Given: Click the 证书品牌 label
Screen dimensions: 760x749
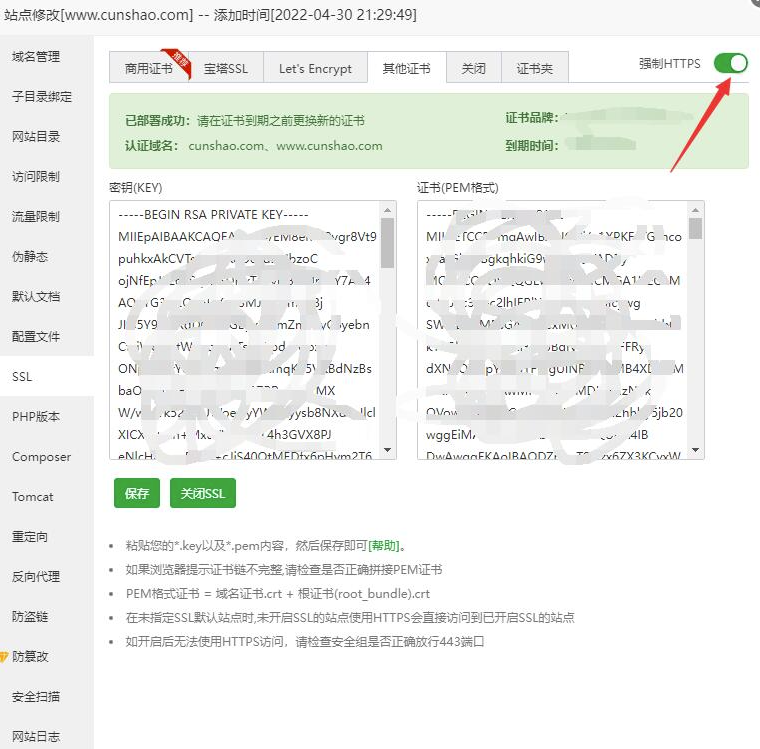Looking at the screenshot, I should (x=532, y=118).
